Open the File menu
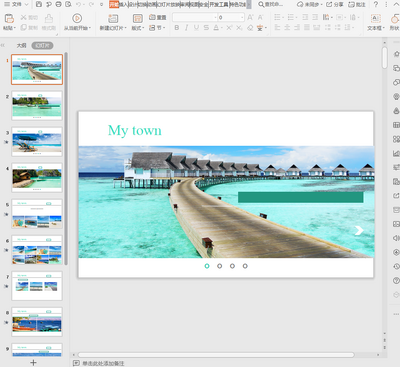Viewport: 400px width, 367px height. [x=16, y=4]
